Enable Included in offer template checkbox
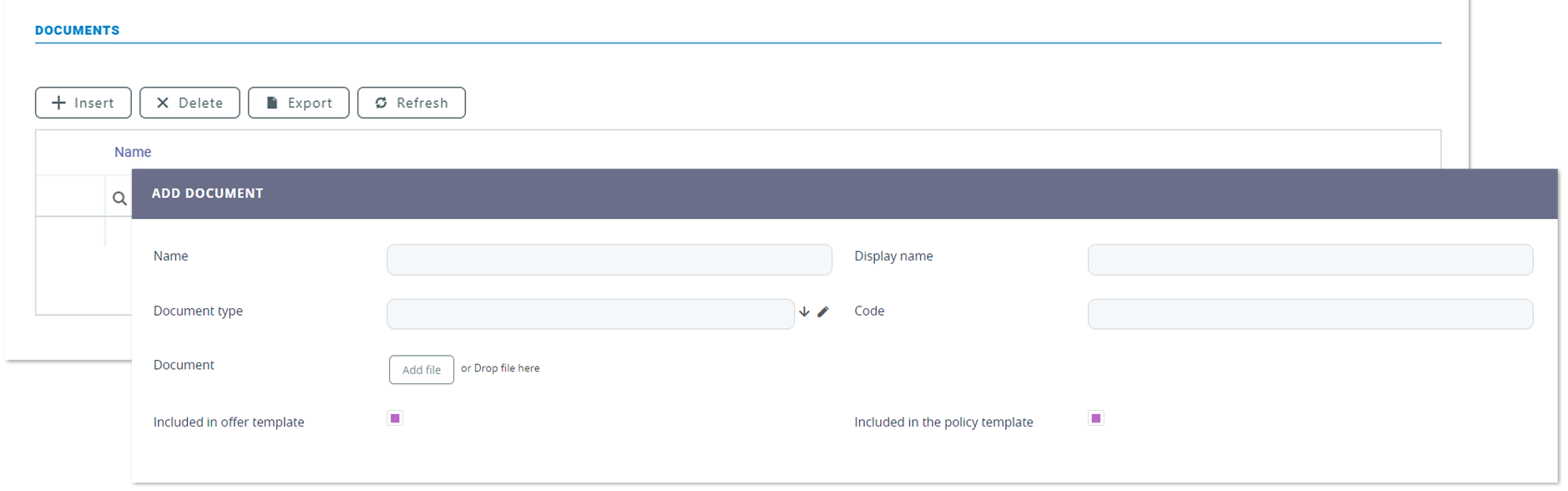1568x491 pixels. [x=395, y=418]
